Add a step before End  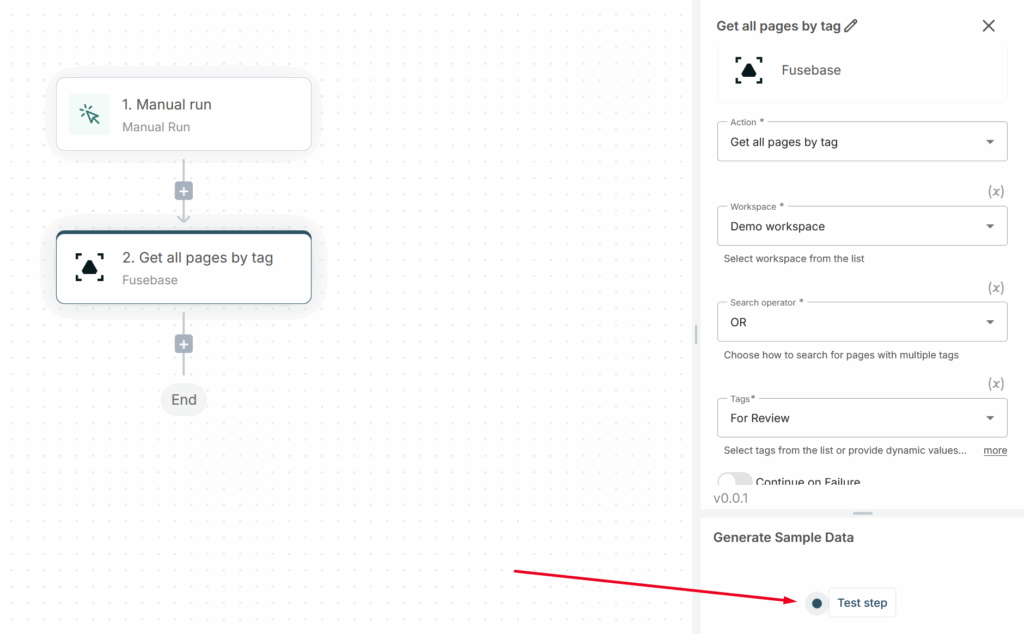[184, 344]
